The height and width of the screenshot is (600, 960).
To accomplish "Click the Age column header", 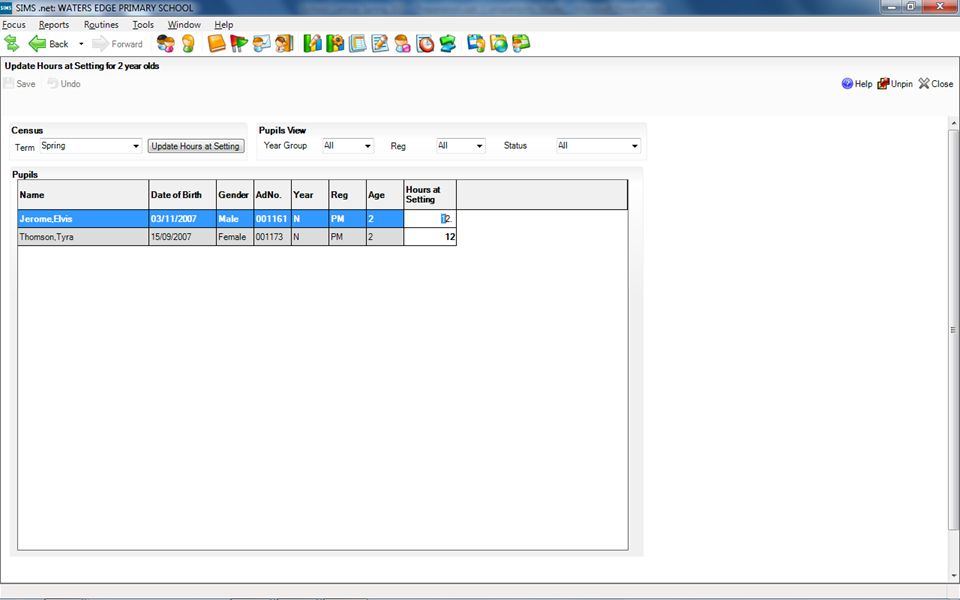I will coord(384,195).
